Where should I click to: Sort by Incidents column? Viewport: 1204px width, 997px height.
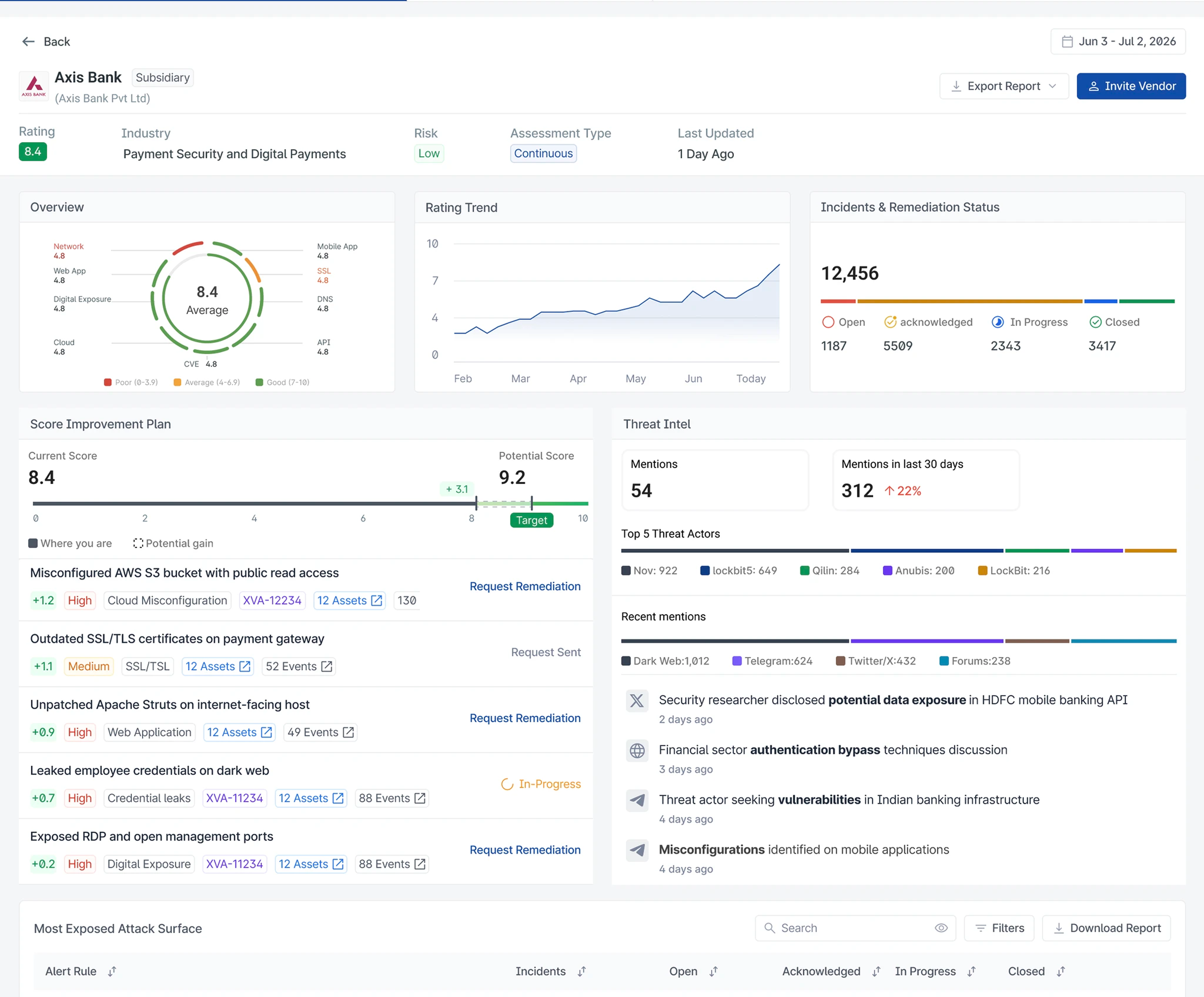[x=582, y=971]
